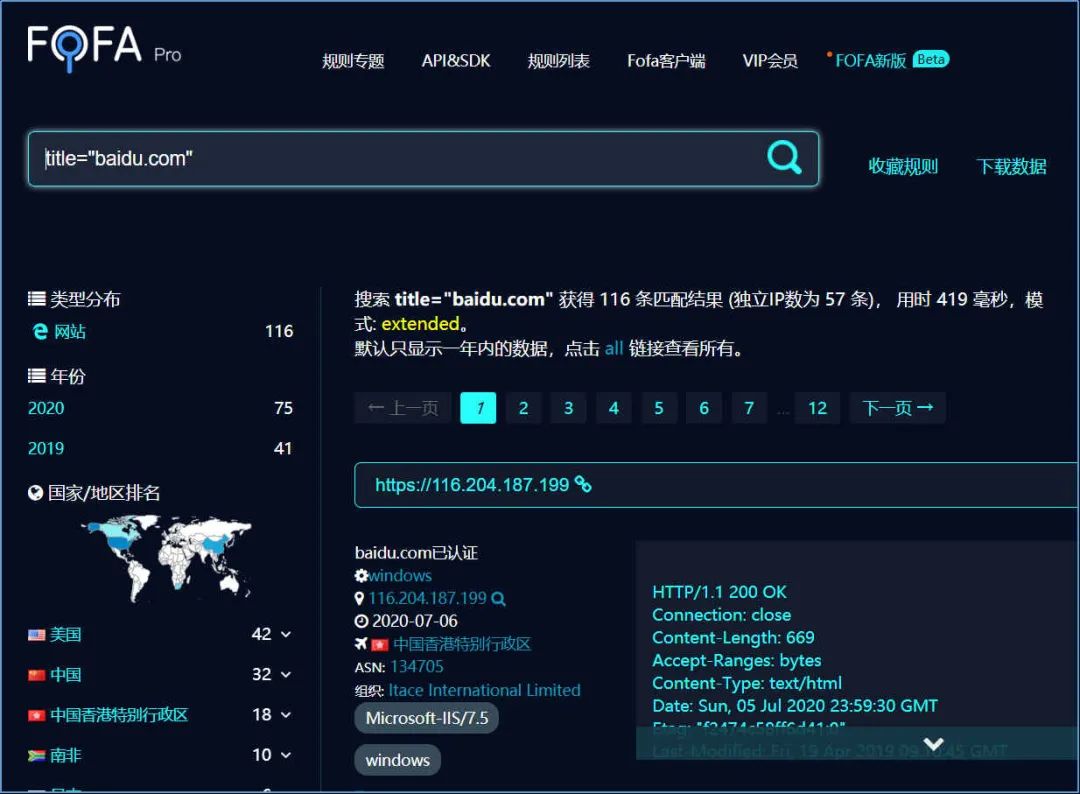Click the link icon next to https://116.204.187.199
The image size is (1080, 794).
coord(583,485)
